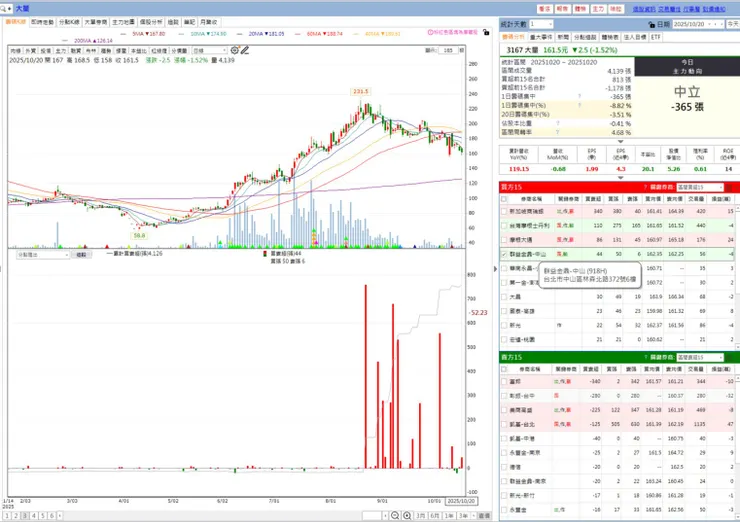Click the 200MA legend line marker

(66, 41)
